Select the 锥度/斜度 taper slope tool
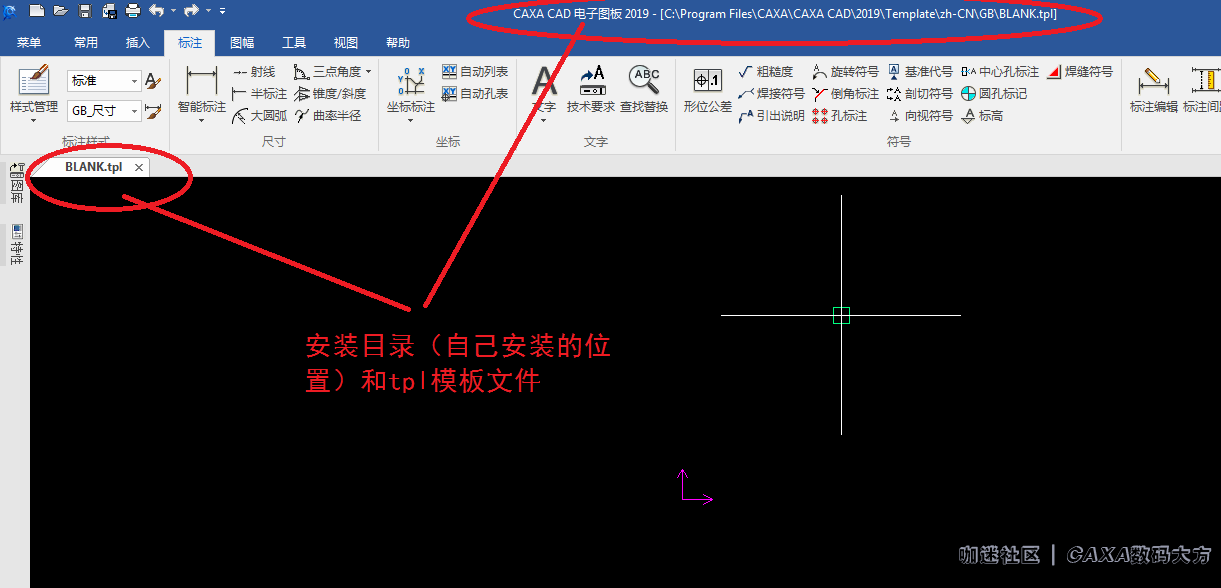This screenshot has width=1221, height=588. (x=331, y=94)
